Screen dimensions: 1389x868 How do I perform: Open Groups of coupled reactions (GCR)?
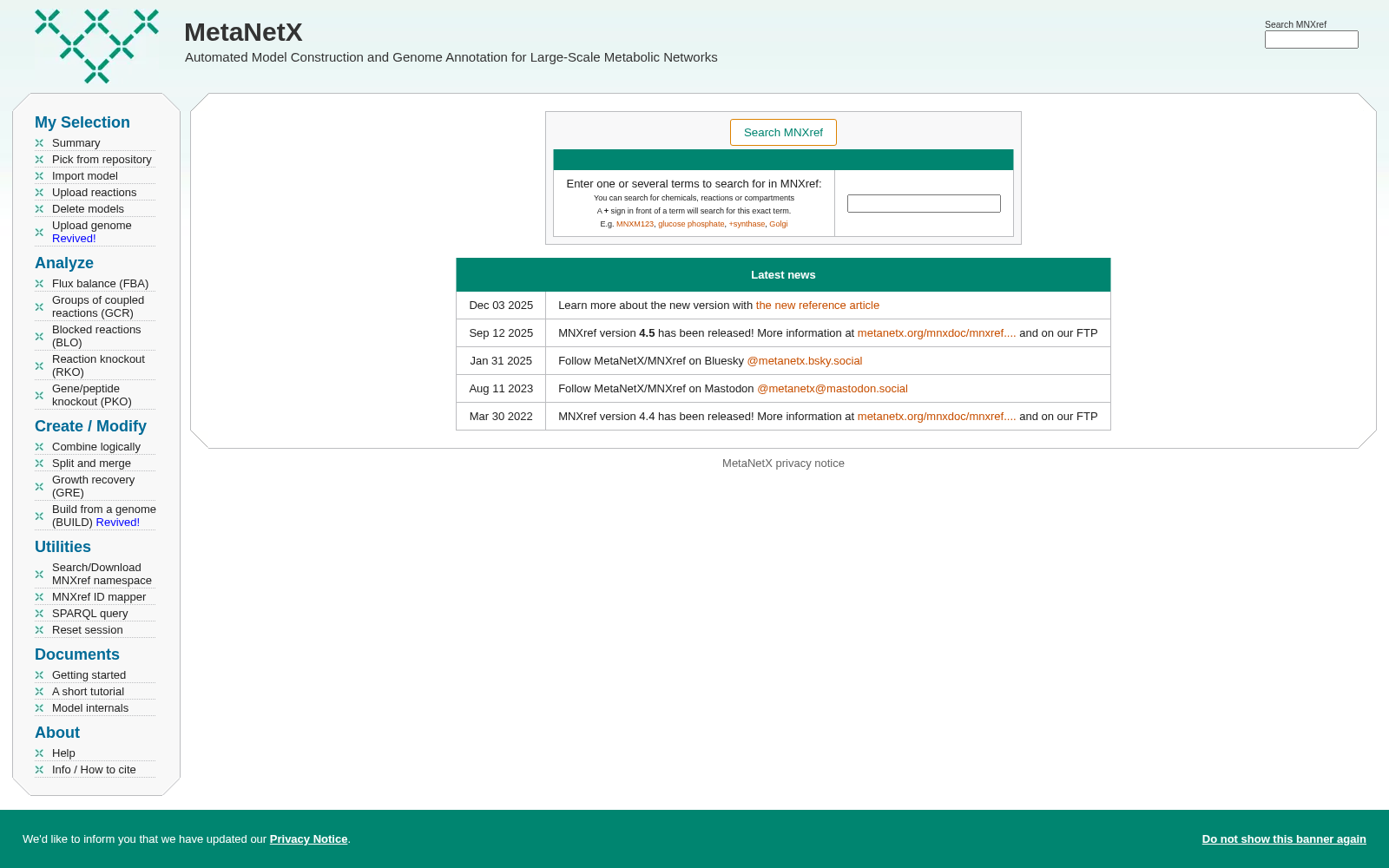click(x=98, y=306)
